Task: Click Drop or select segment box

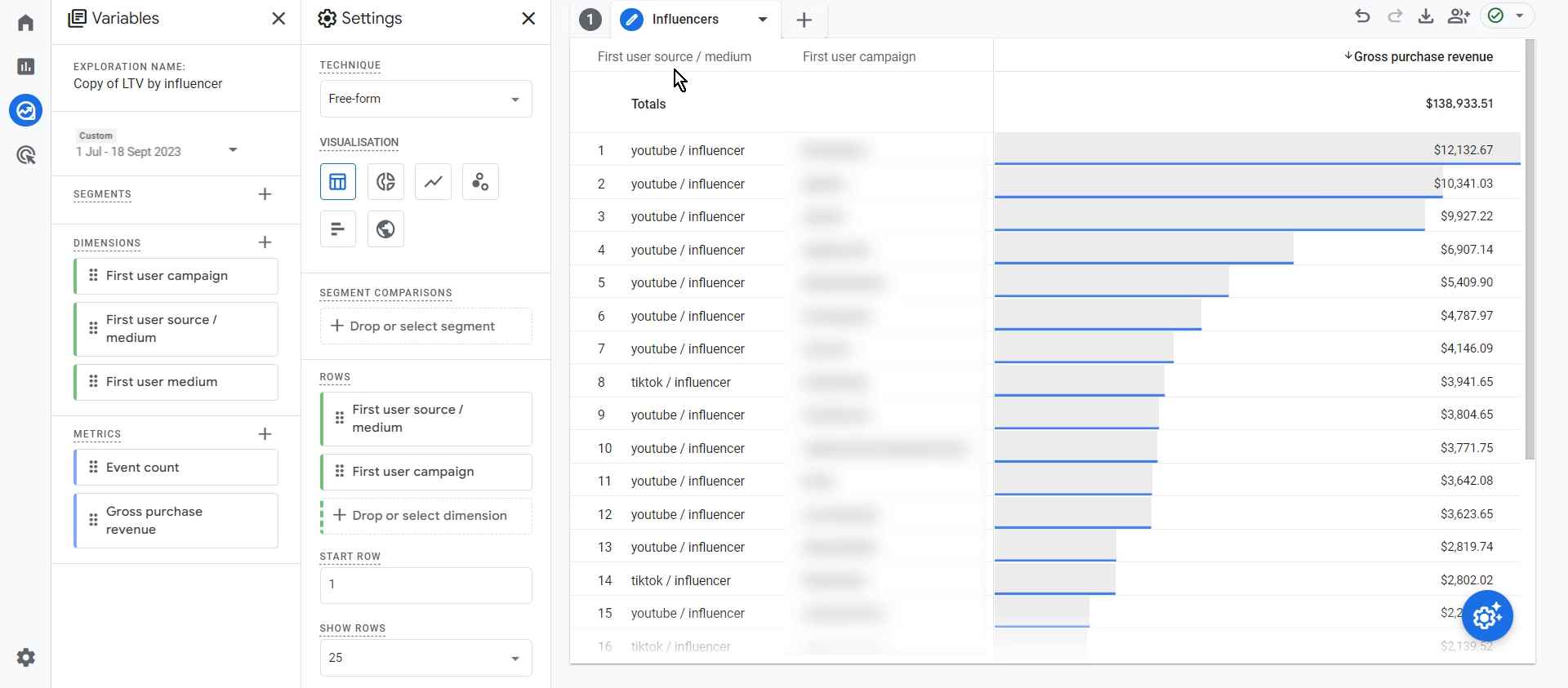Action: [x=426, y=326]
